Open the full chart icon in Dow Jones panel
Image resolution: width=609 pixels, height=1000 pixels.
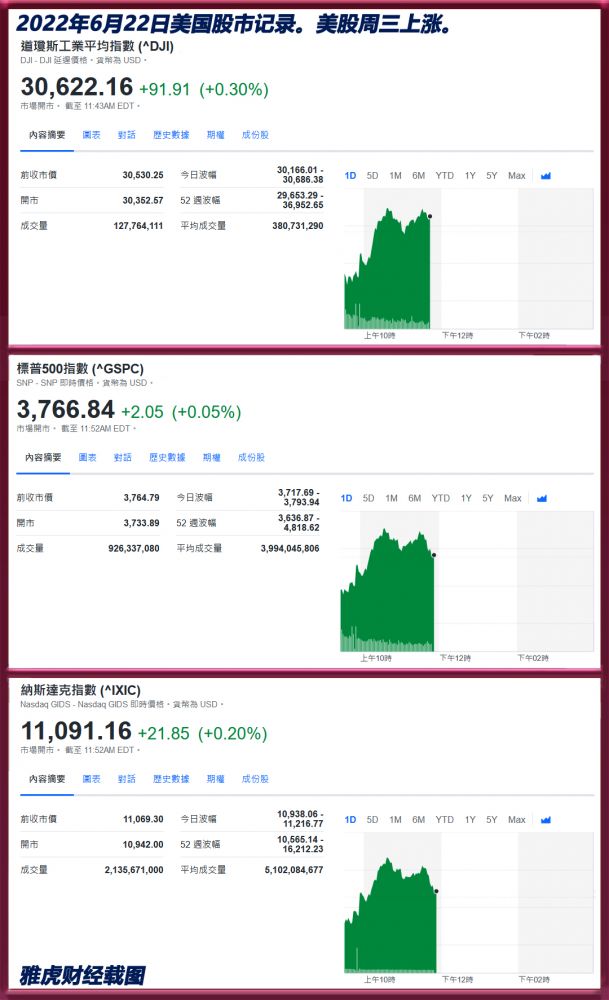(546, 176)
